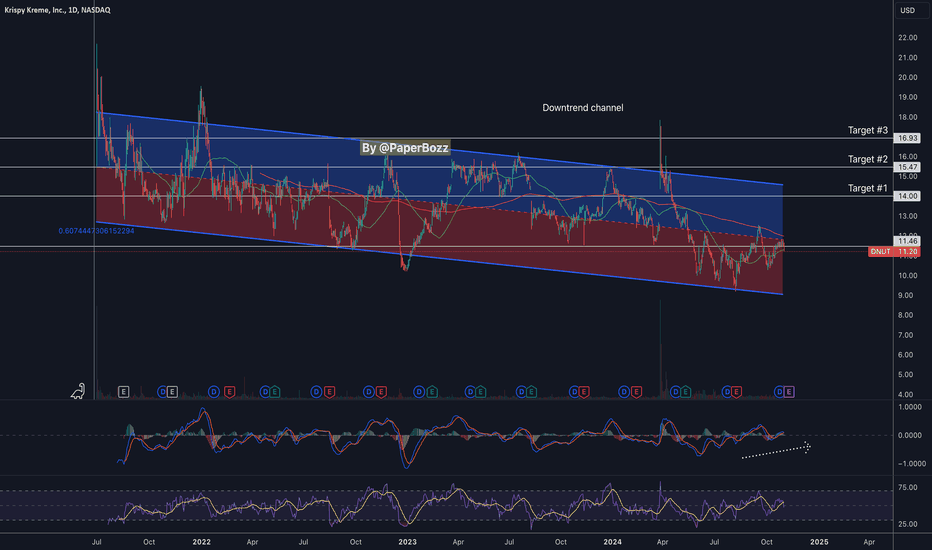
Task: Open the dividend D marker near November 2021
Action: (162, 392)
